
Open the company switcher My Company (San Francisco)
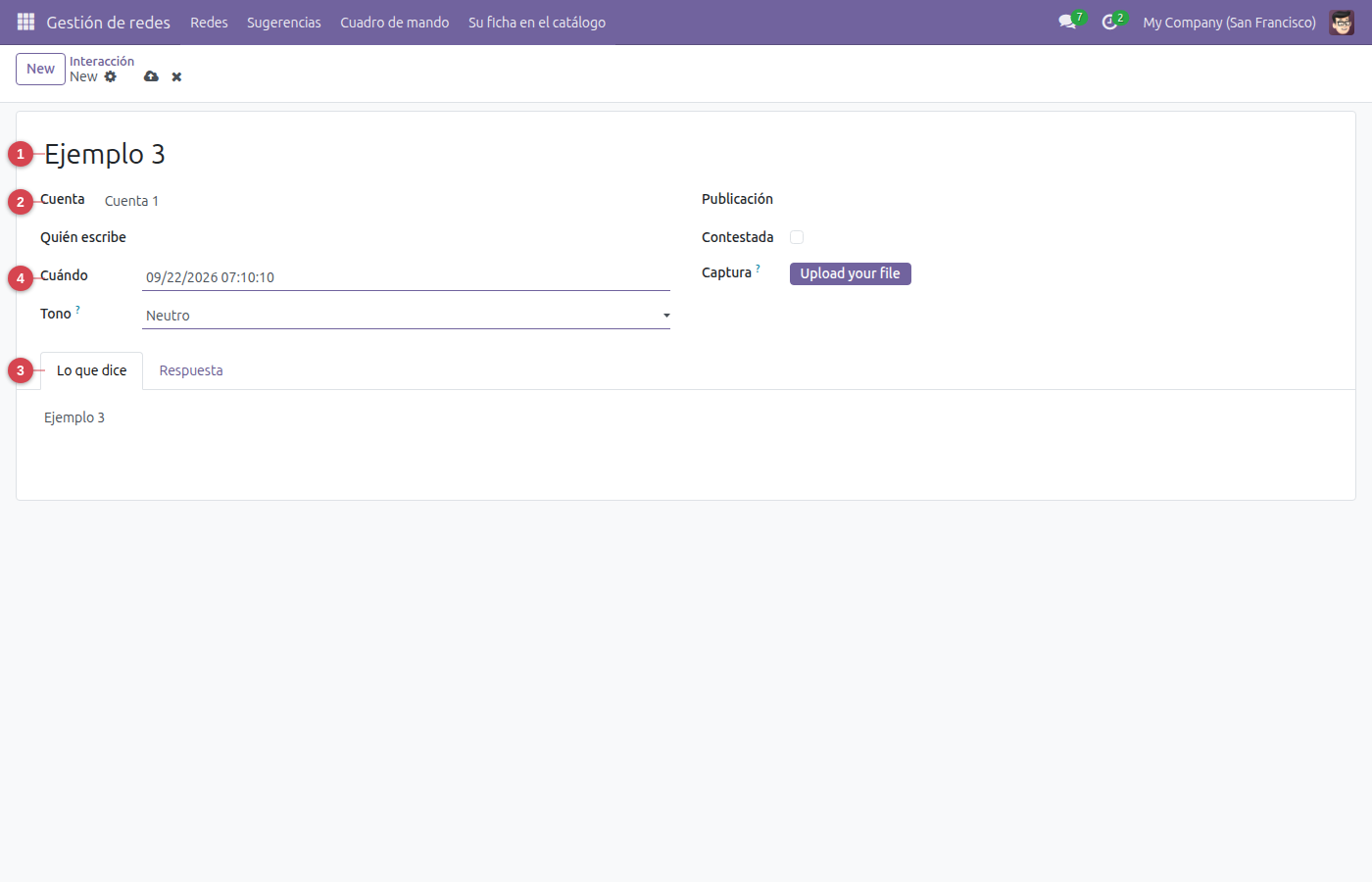point(1229,22)
